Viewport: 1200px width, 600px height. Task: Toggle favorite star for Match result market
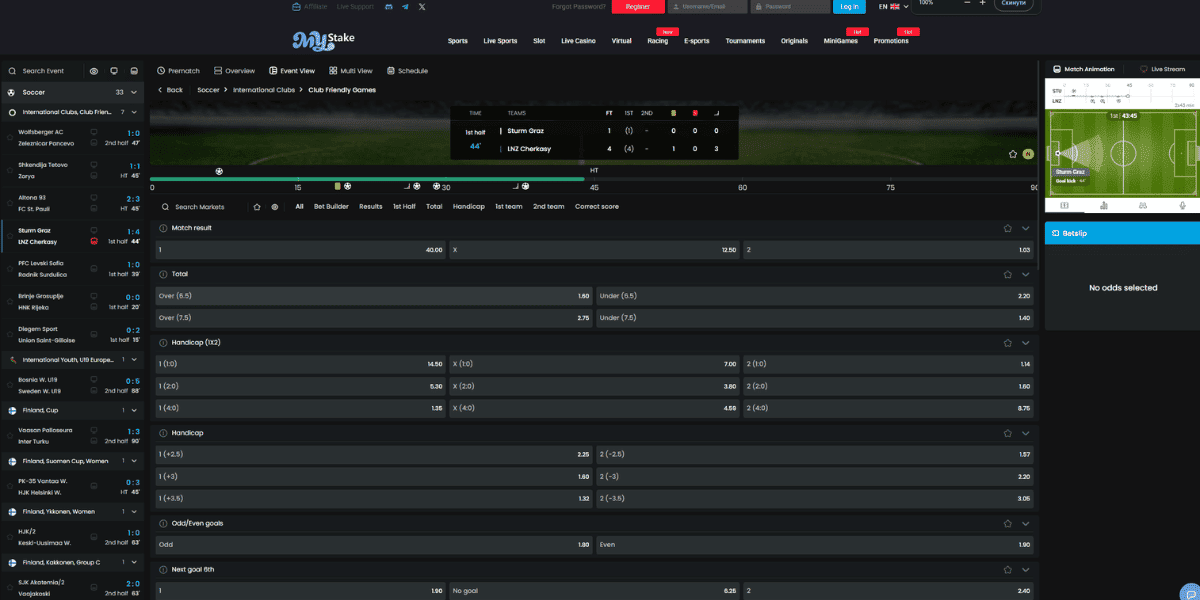click(1008, 228)
